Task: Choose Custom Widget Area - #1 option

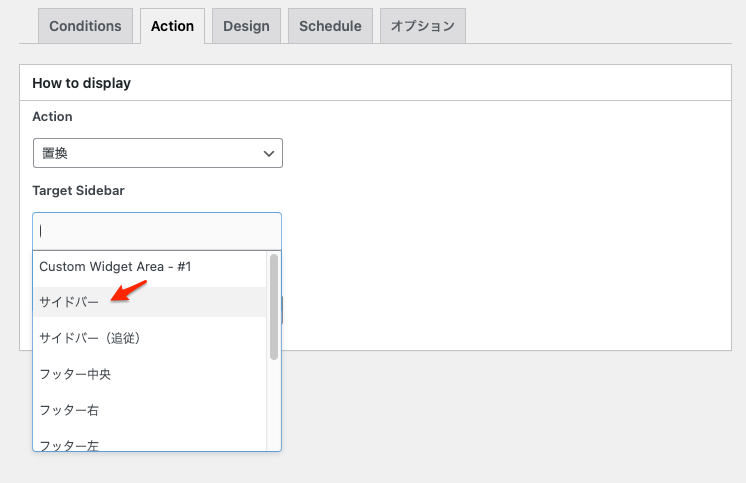Action: tap(149, 266)
